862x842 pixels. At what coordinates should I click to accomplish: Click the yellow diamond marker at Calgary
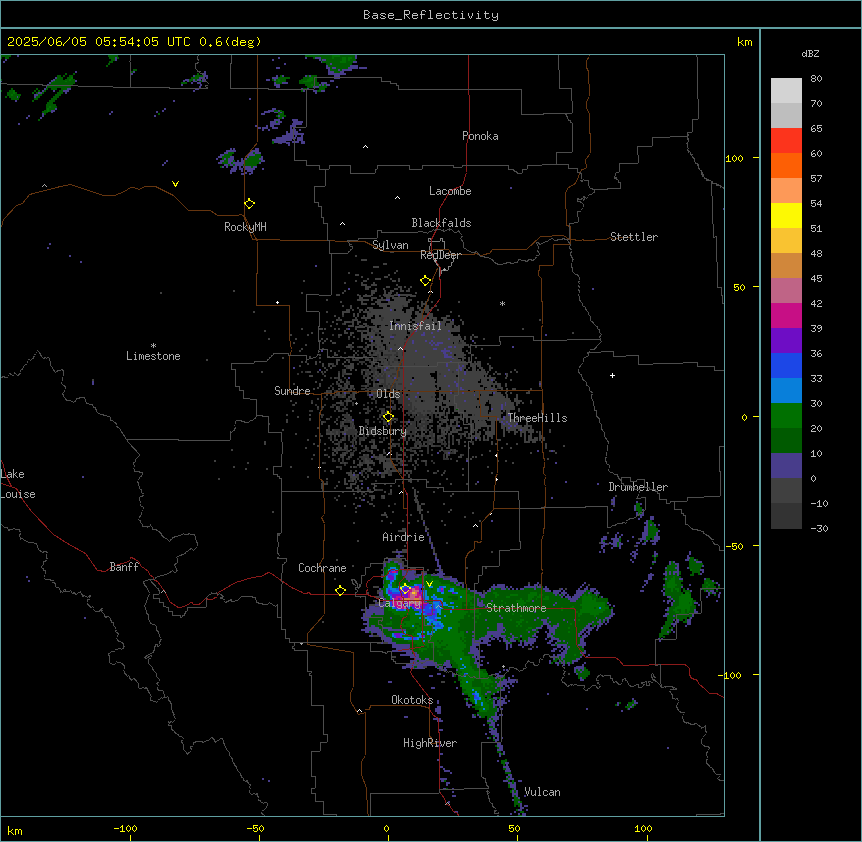click(x=405, y=589)
